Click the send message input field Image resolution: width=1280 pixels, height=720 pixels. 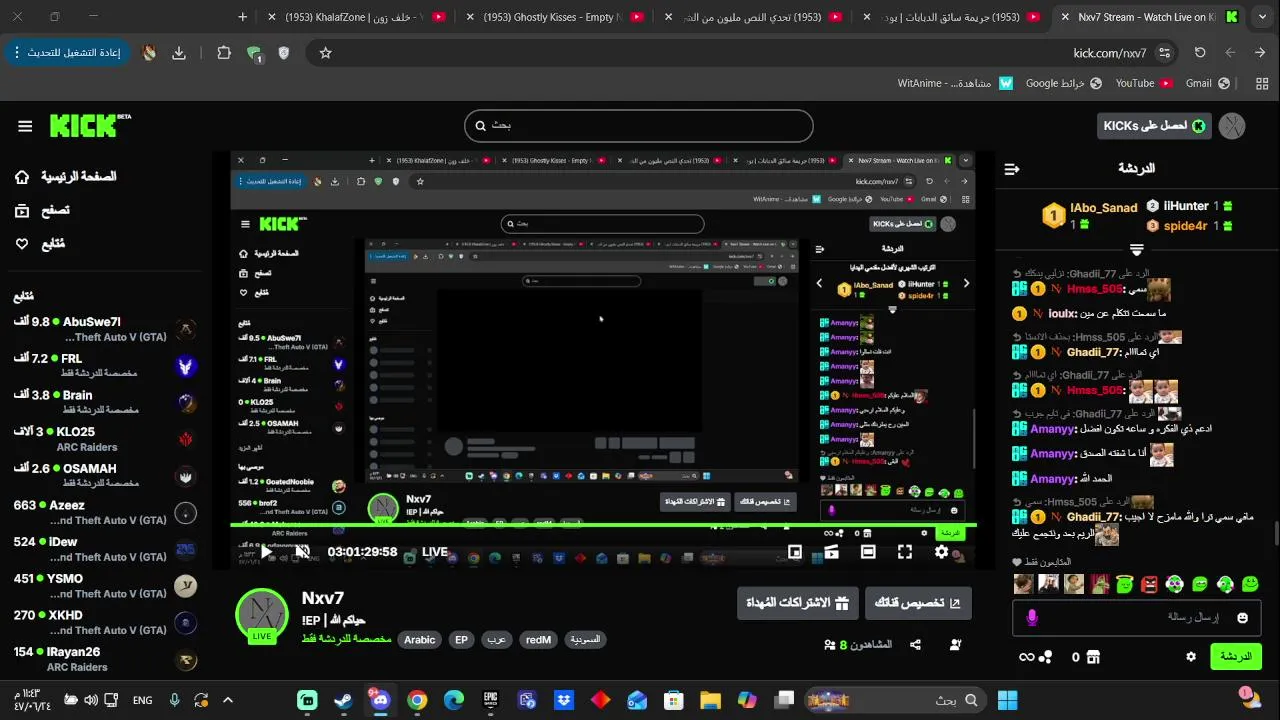click(1137, 618)
